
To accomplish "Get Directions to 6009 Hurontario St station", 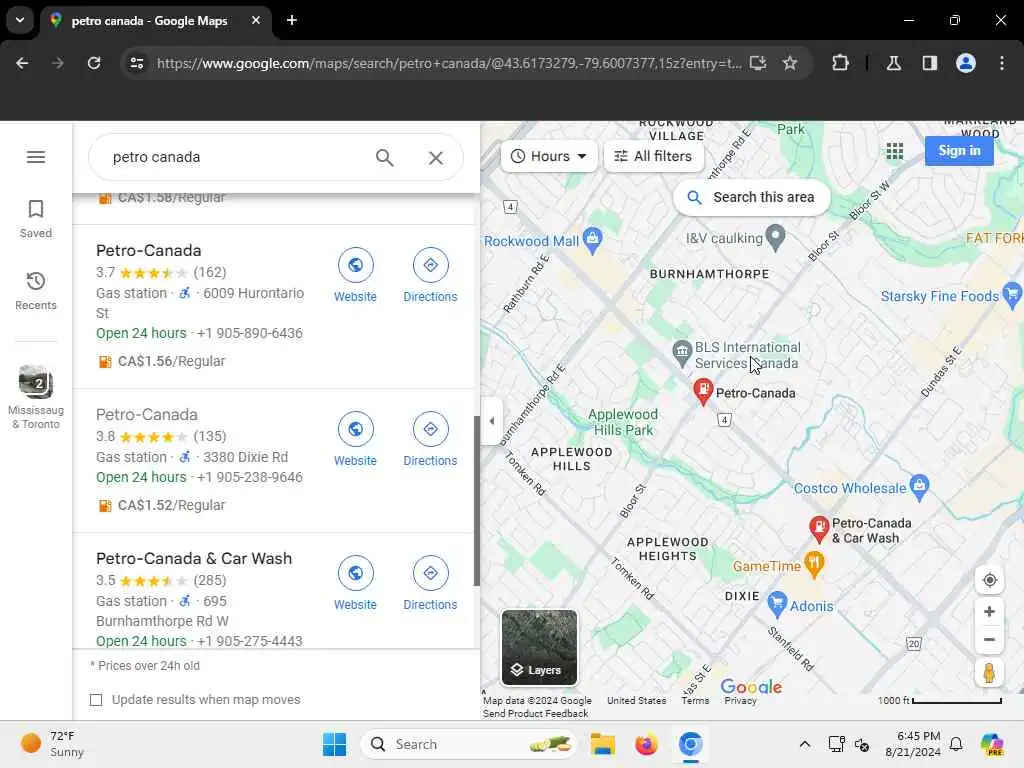I will pyautogui.click(x=430, y=275).
